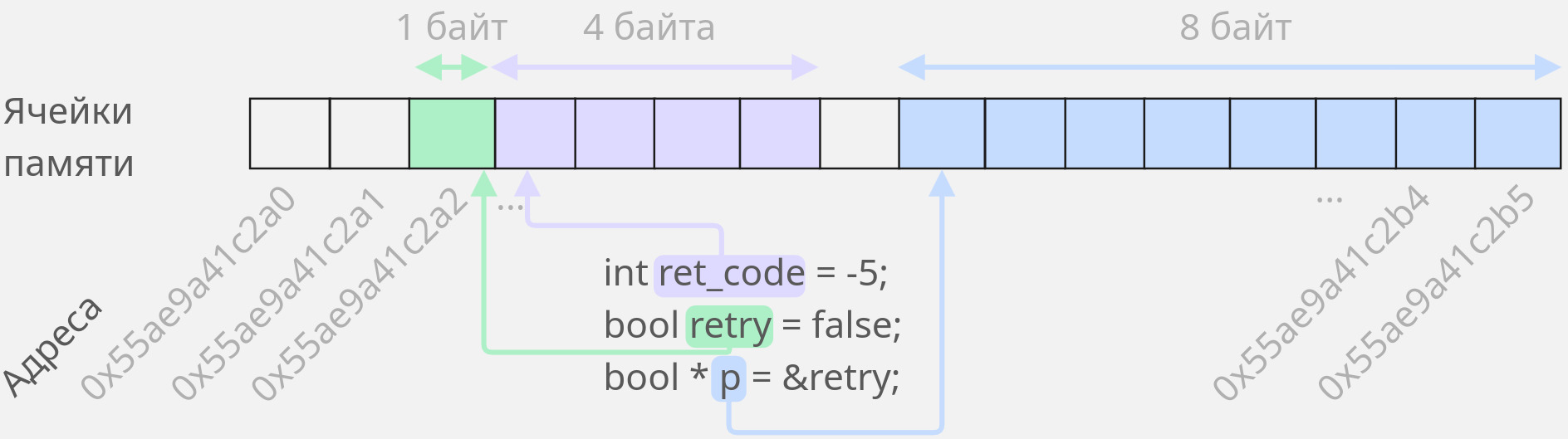
Task: Click the address 0x55ae9a41c2b4
Action: coord(1321,294)
